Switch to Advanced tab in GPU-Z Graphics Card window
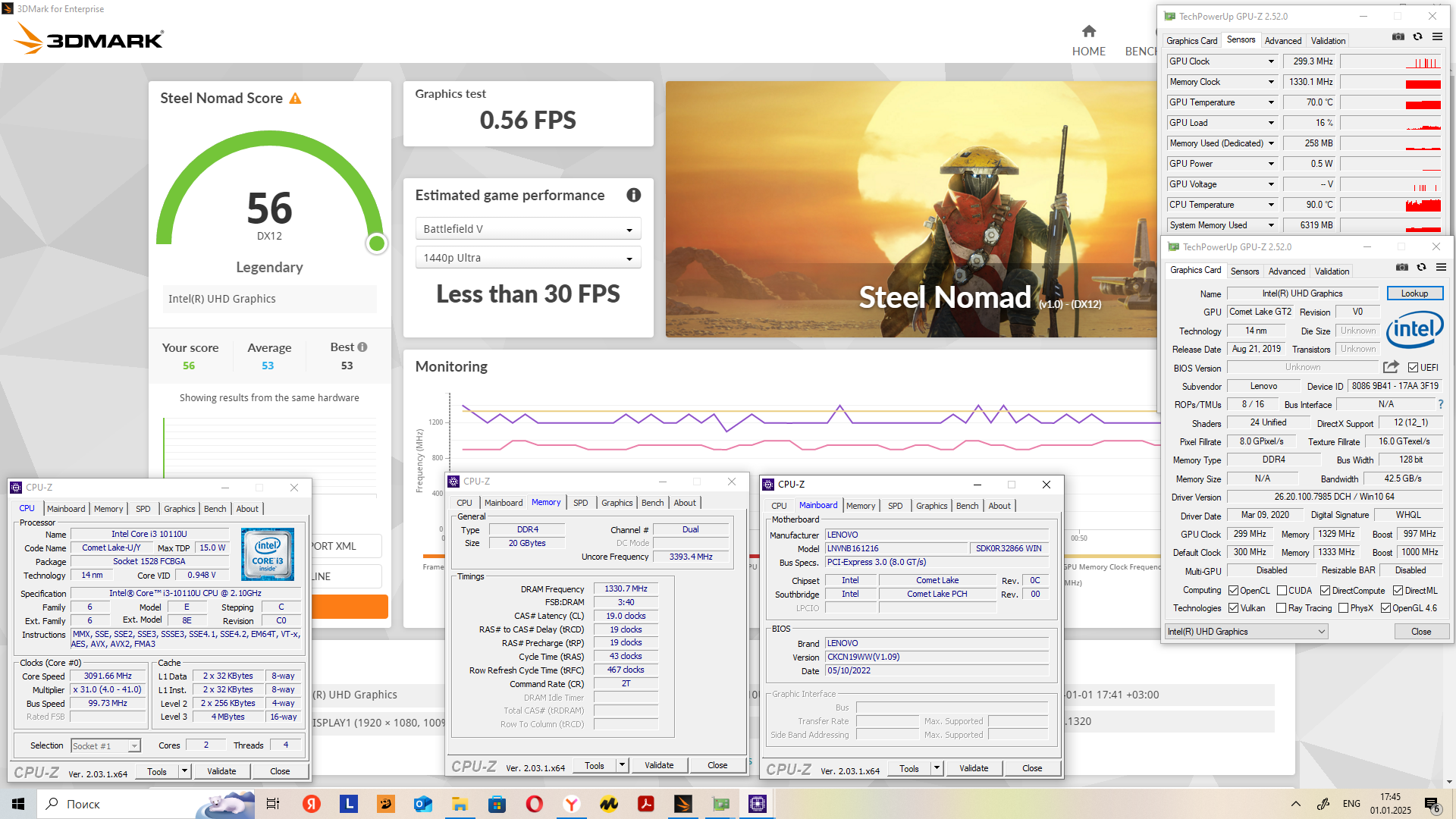 [x=1287, y=271]
